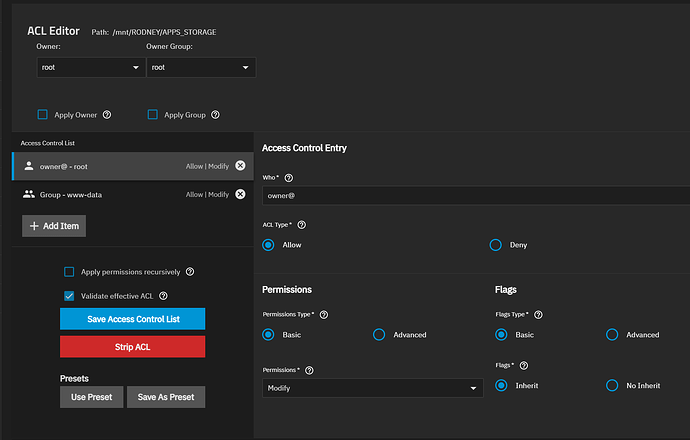Select Basic permissions type radio
The height and width of the screenshot is (440, 690).
click(268, 335)
